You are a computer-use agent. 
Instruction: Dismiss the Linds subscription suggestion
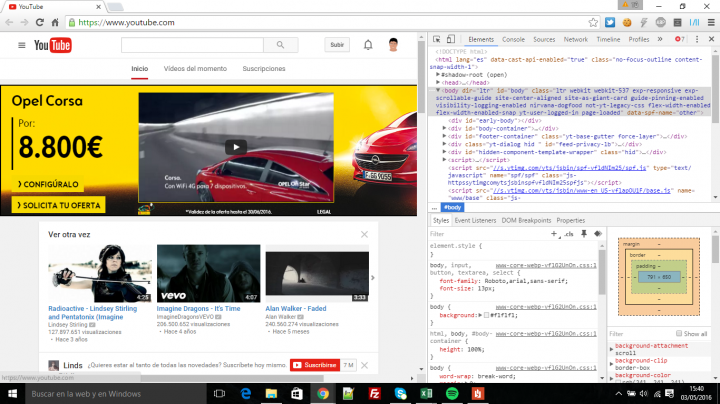point(364,365)
